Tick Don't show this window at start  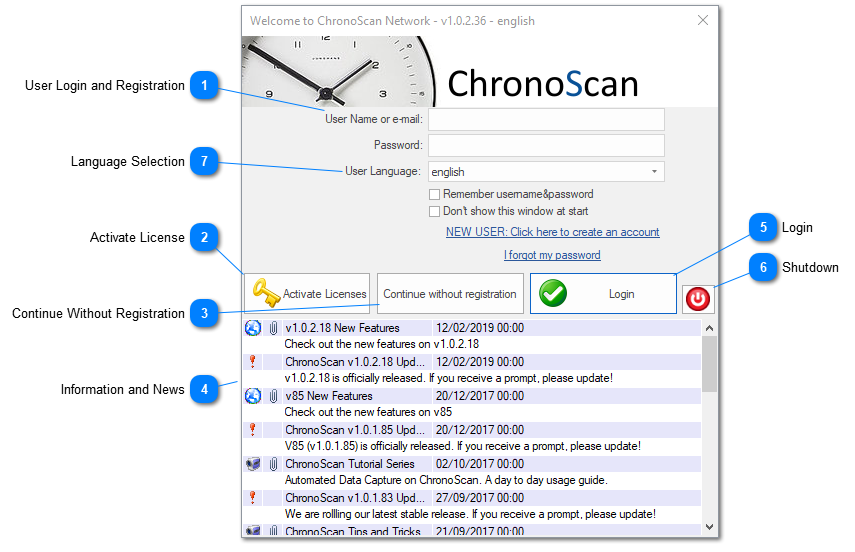[x=435, y=211]
